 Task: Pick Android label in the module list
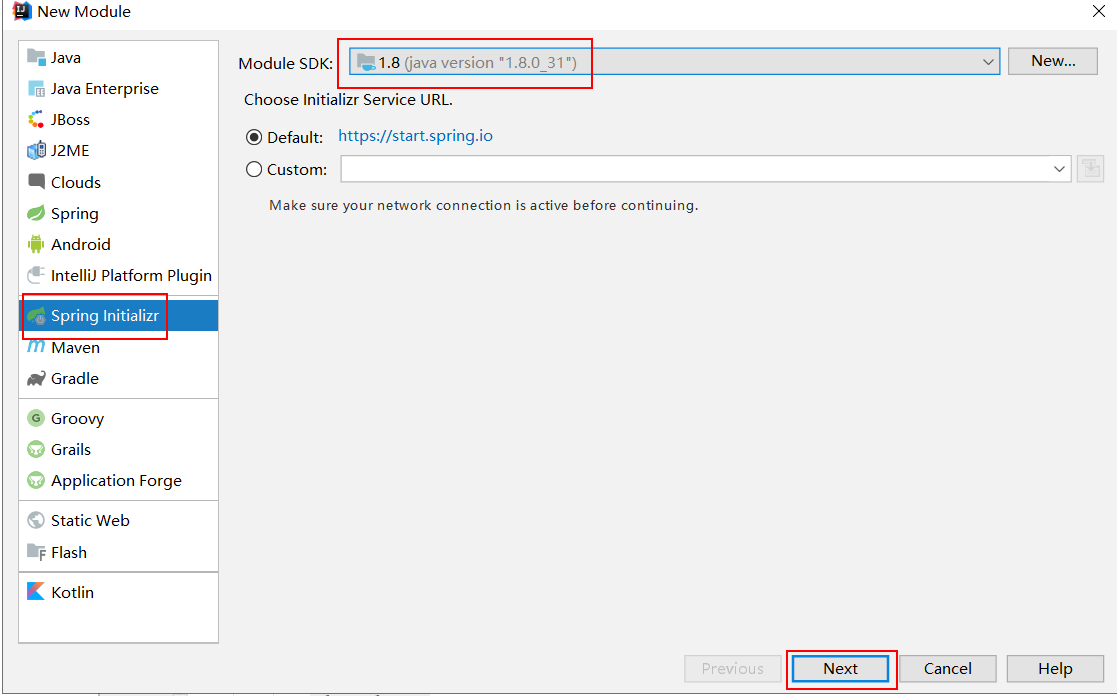point(80,244)
